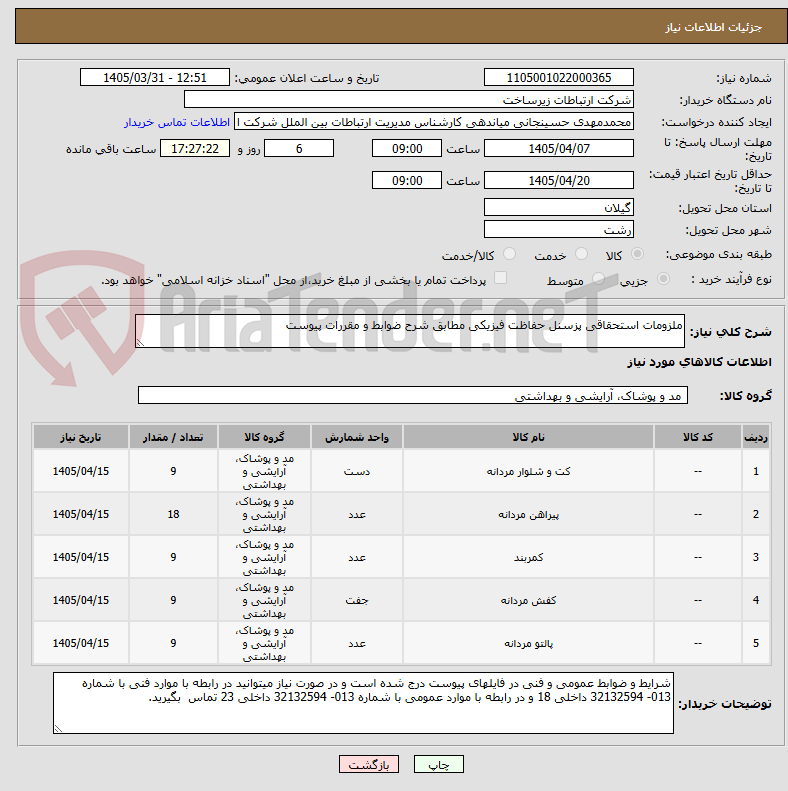Screen dimensions: 788x791
Task: Click the کد کالا column header
Action: pyautogui.click(x=698, y=437)
